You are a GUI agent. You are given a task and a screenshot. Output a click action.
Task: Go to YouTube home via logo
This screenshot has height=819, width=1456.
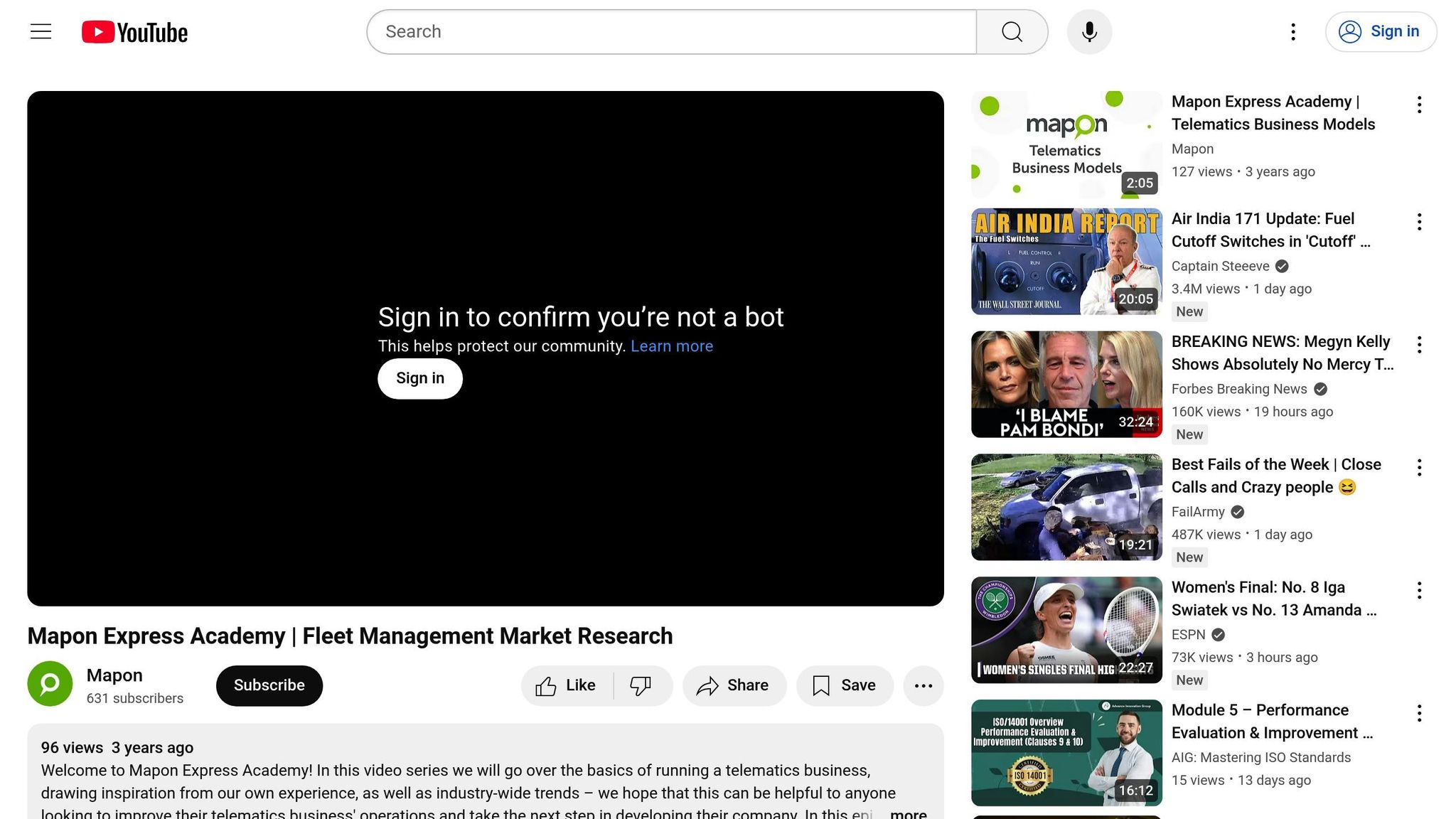coord(134,32)
